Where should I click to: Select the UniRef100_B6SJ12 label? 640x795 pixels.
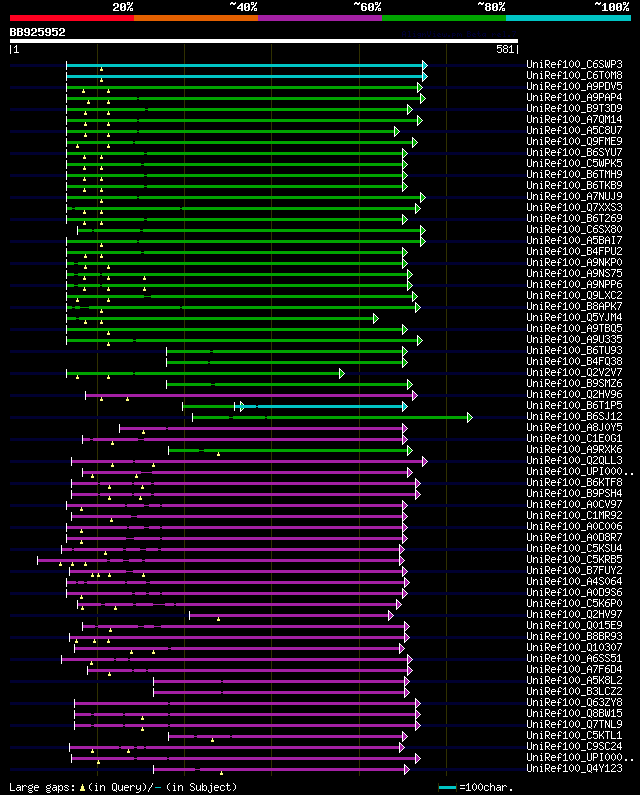(x=574, y=416)
